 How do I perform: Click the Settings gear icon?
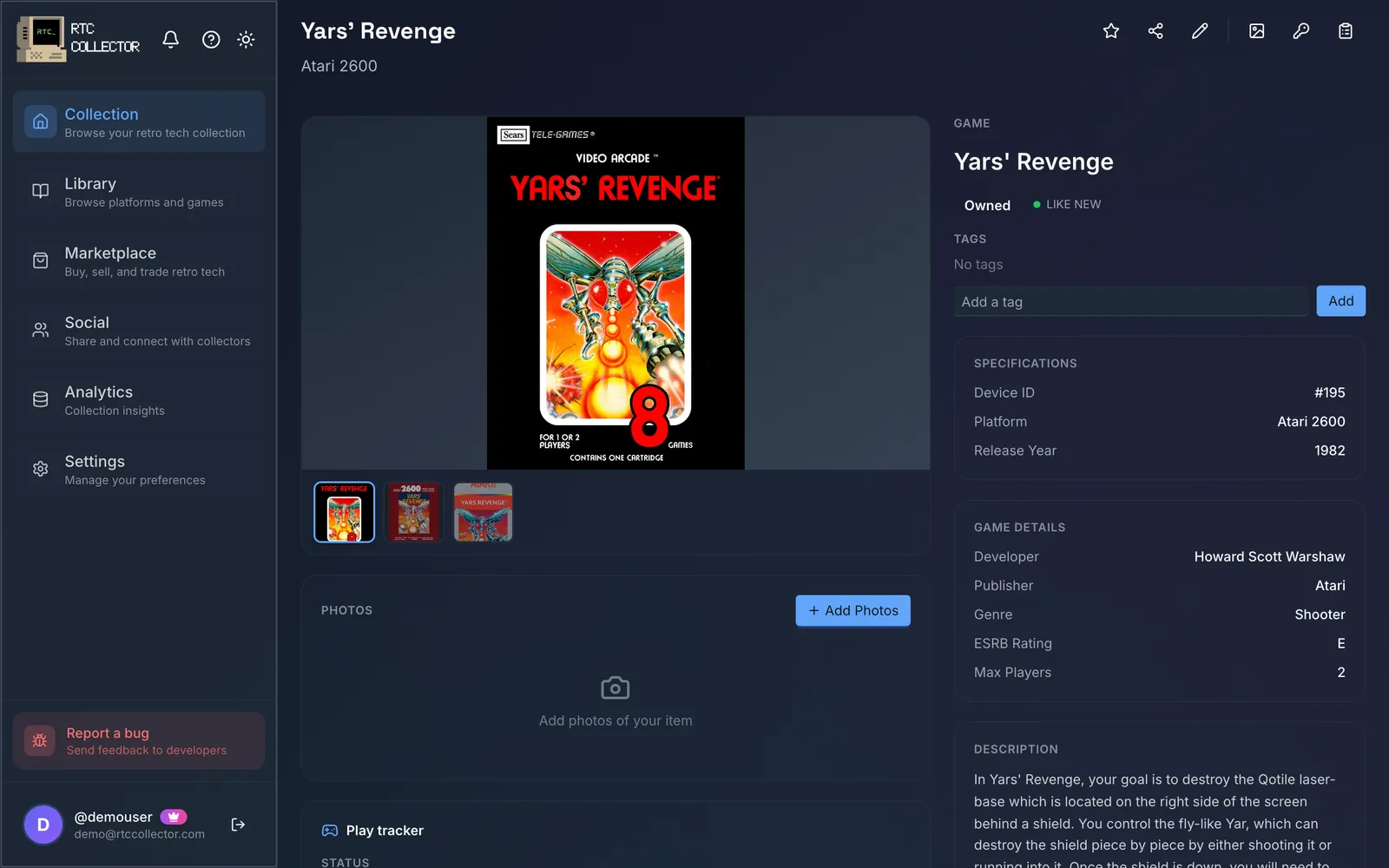41,469
